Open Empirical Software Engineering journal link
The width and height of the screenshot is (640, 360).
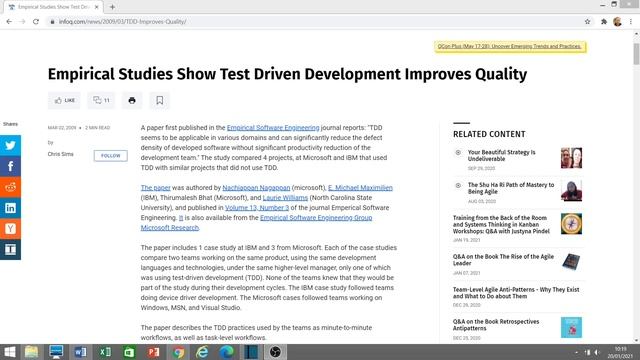pos(273,128)
